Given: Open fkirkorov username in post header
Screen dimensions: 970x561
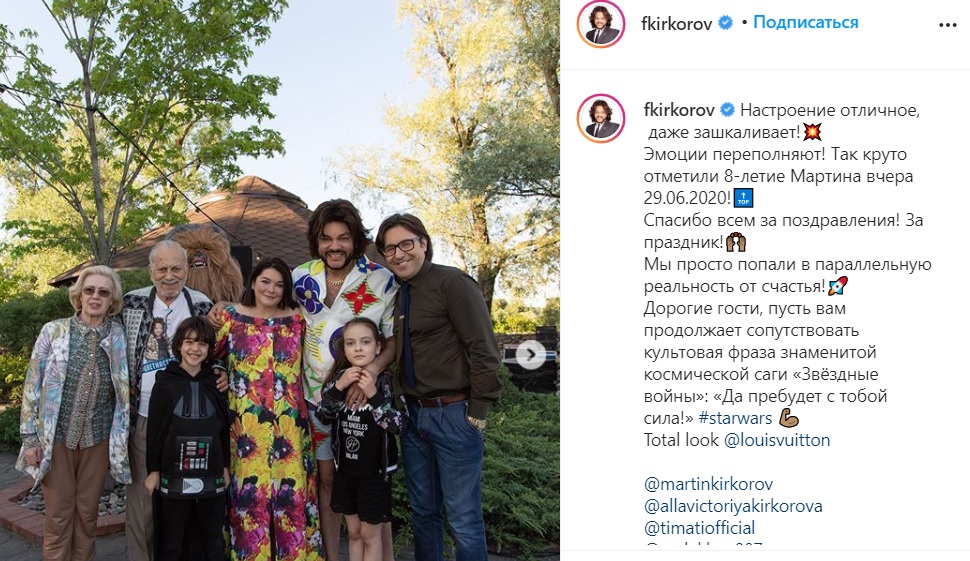Looking at the screenshot, I should 676,24.
